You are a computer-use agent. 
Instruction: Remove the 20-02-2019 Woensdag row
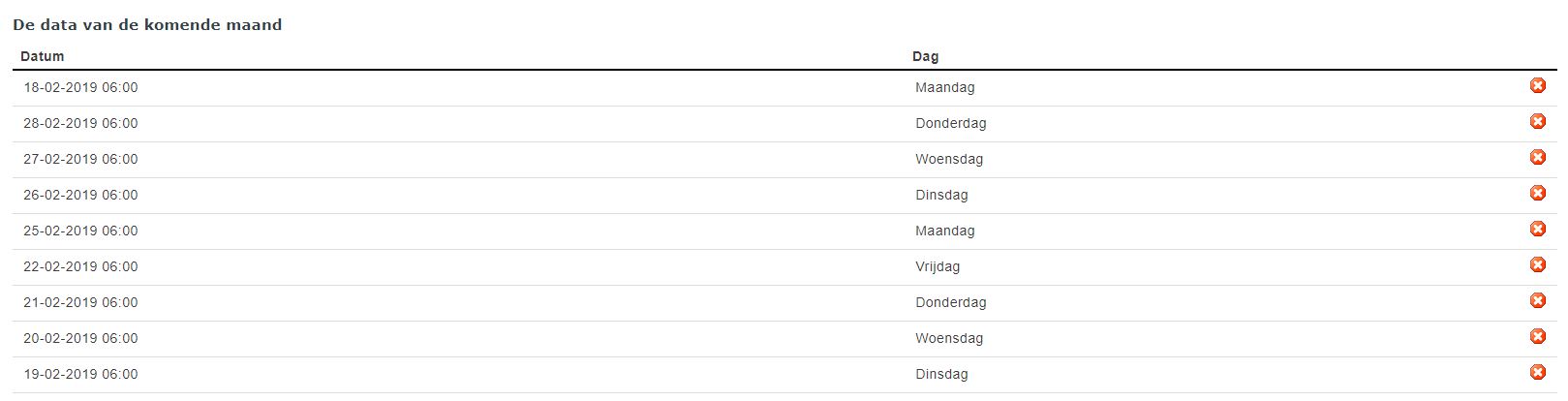(x=1537, y=337)
